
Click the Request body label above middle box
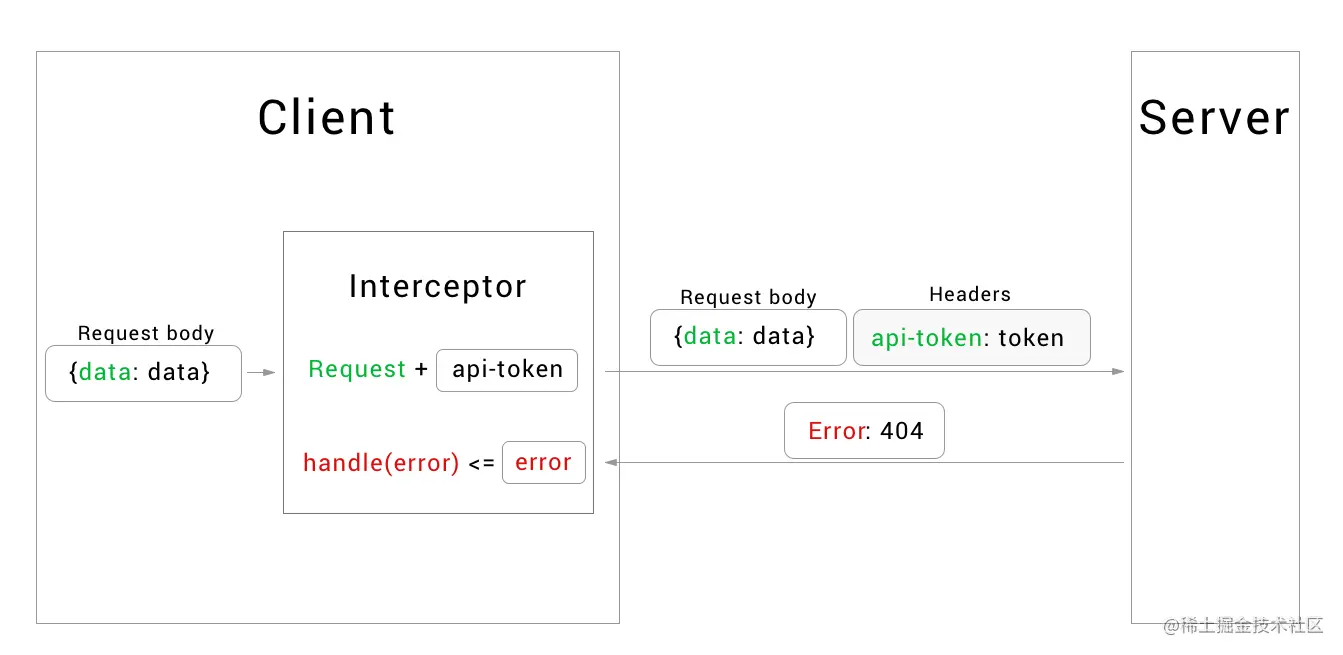point(748,297)
